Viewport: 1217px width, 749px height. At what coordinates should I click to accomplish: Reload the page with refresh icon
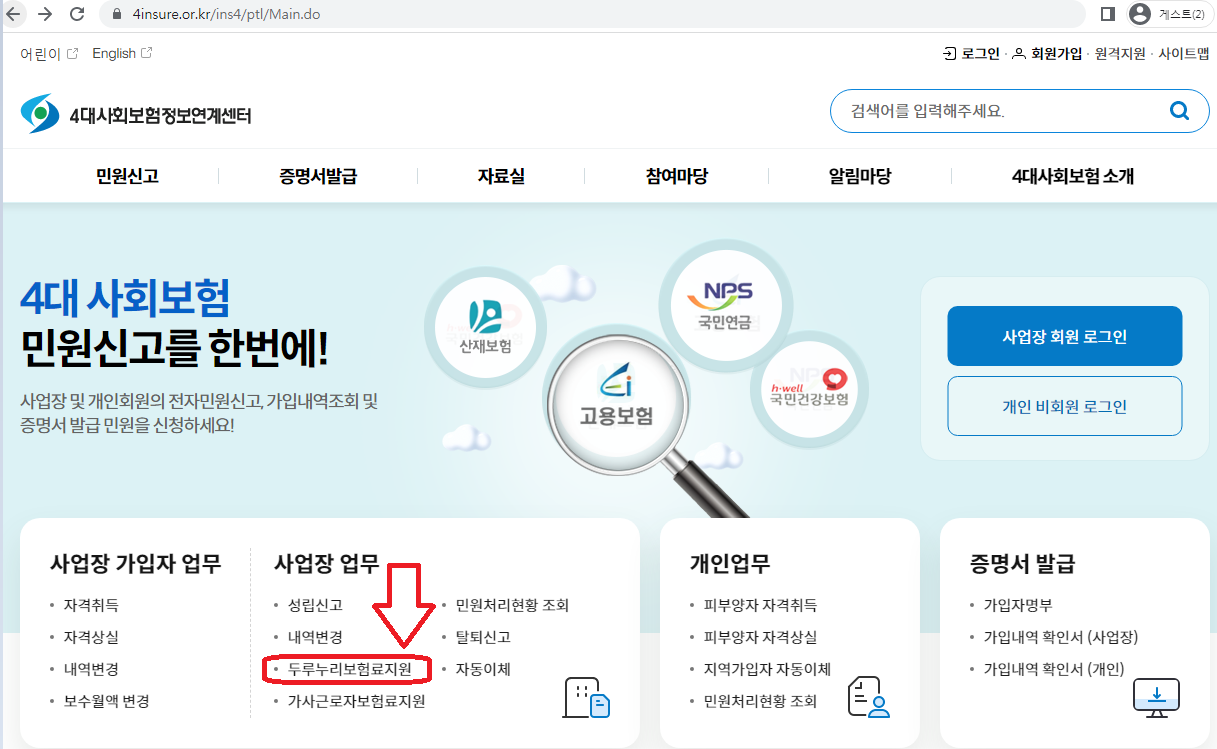point(77,14)
